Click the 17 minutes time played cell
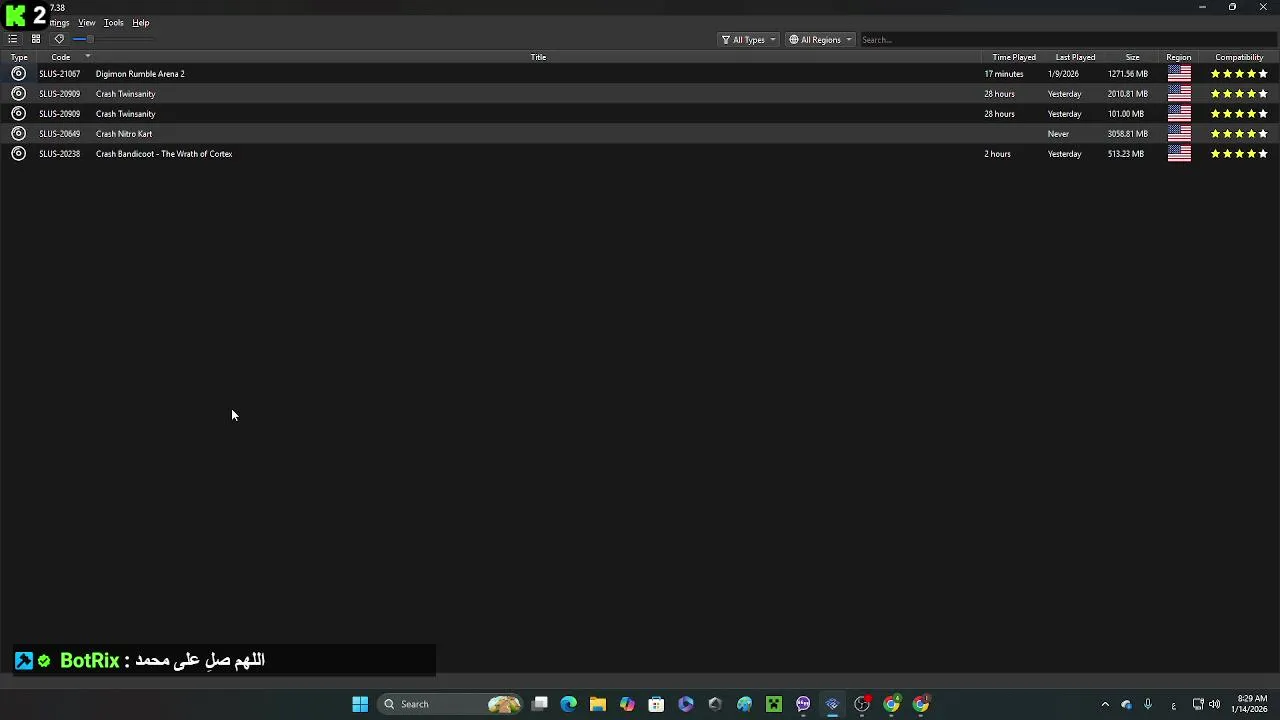This screenshot has height=720, width=1280. click(1004, 74)
